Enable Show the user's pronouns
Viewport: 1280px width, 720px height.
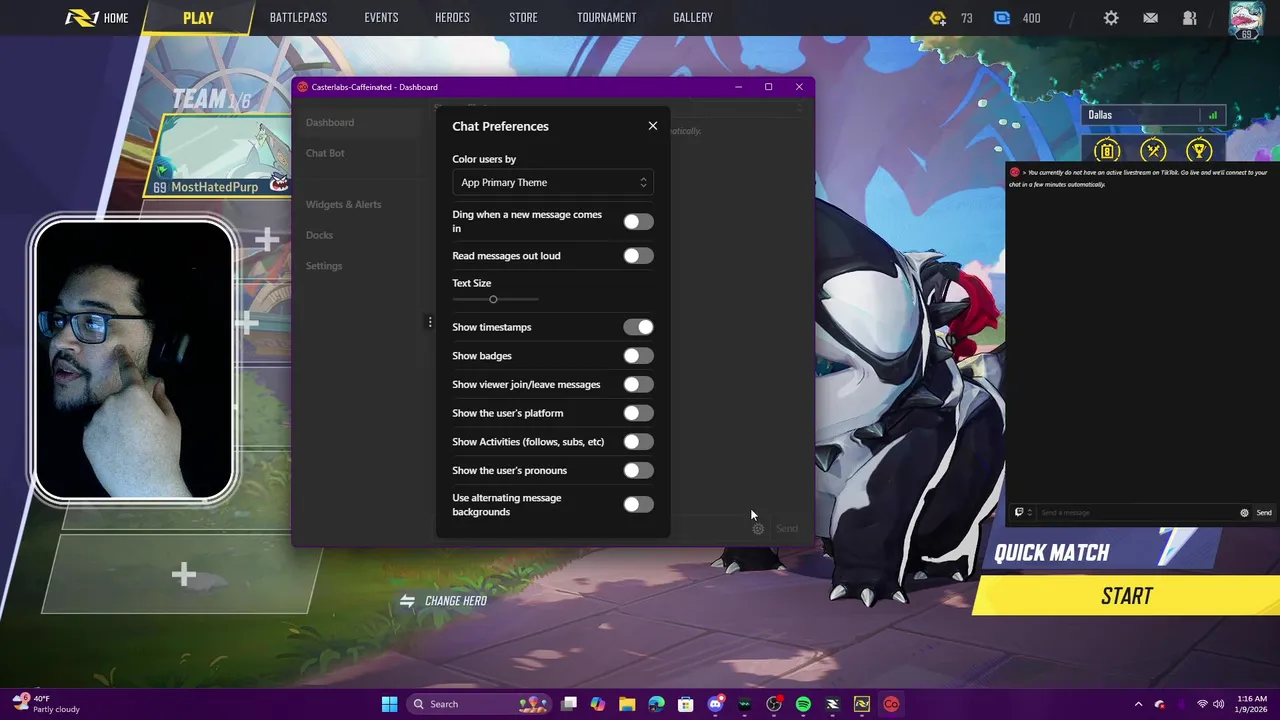pyautogui.click(x=638, y=470)
